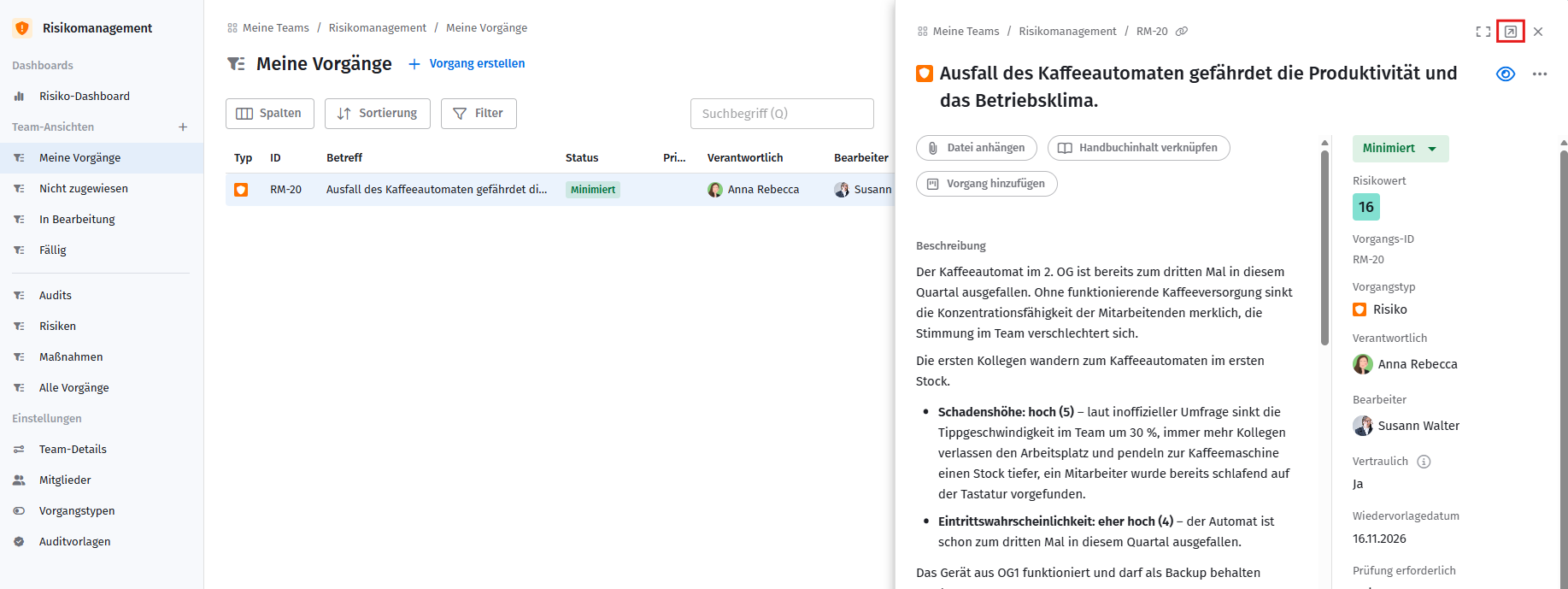Click the Risikomanagement shield logo
The image size is (1568, 589).
(22, 28)
